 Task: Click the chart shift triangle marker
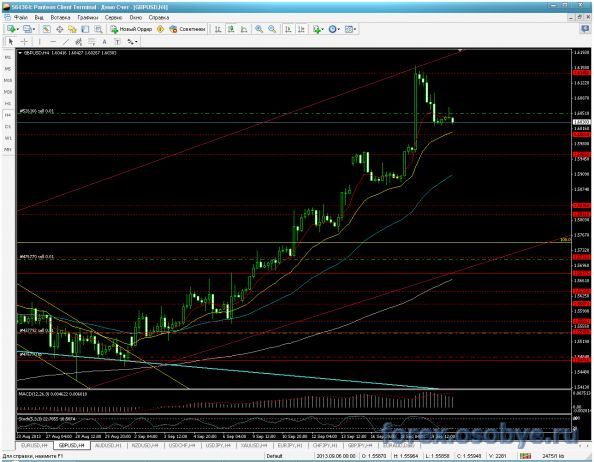pyautogui.click(x=460, y=50)
